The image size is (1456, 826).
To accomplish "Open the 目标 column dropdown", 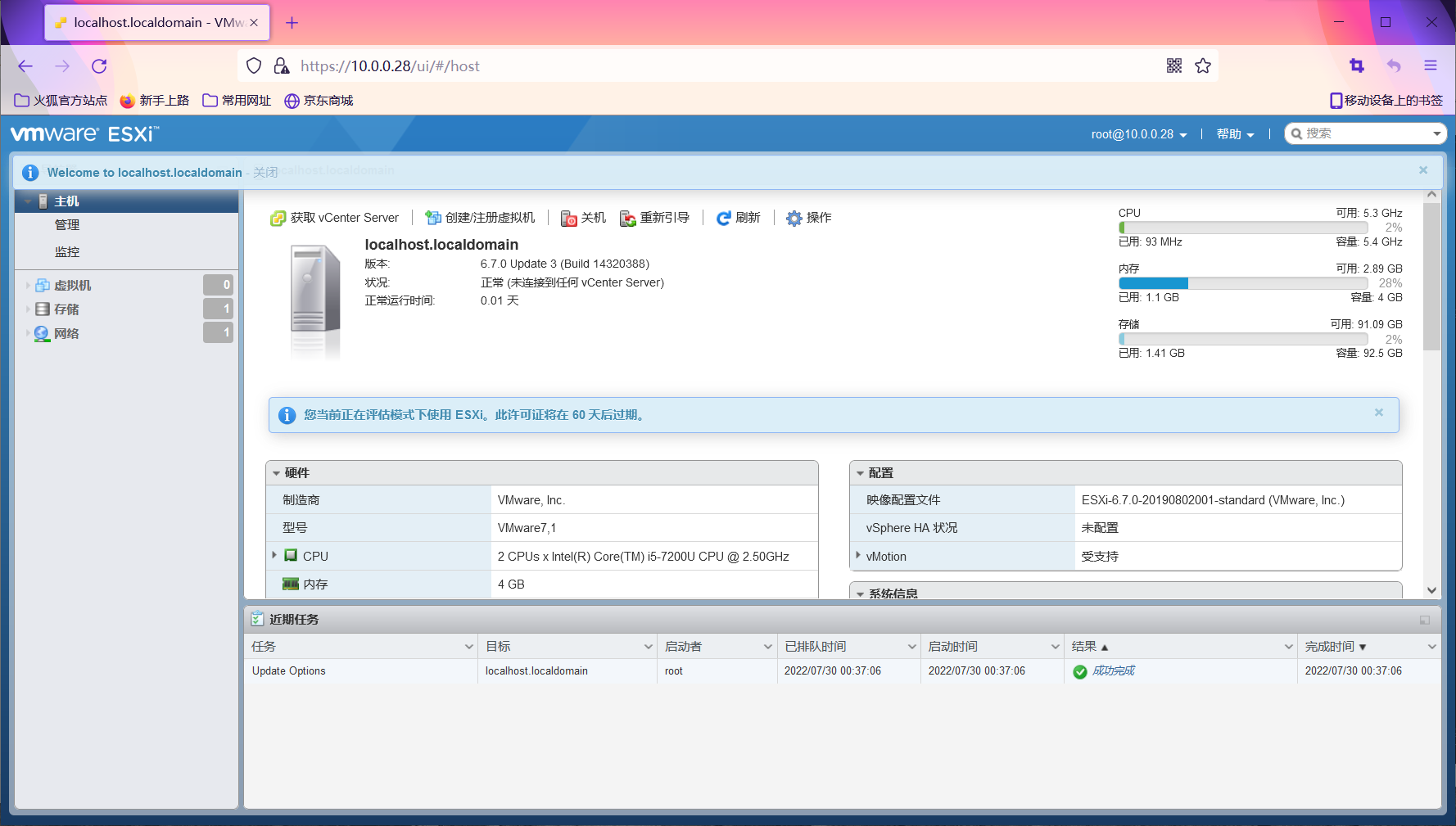I will (x=649, y=647).
